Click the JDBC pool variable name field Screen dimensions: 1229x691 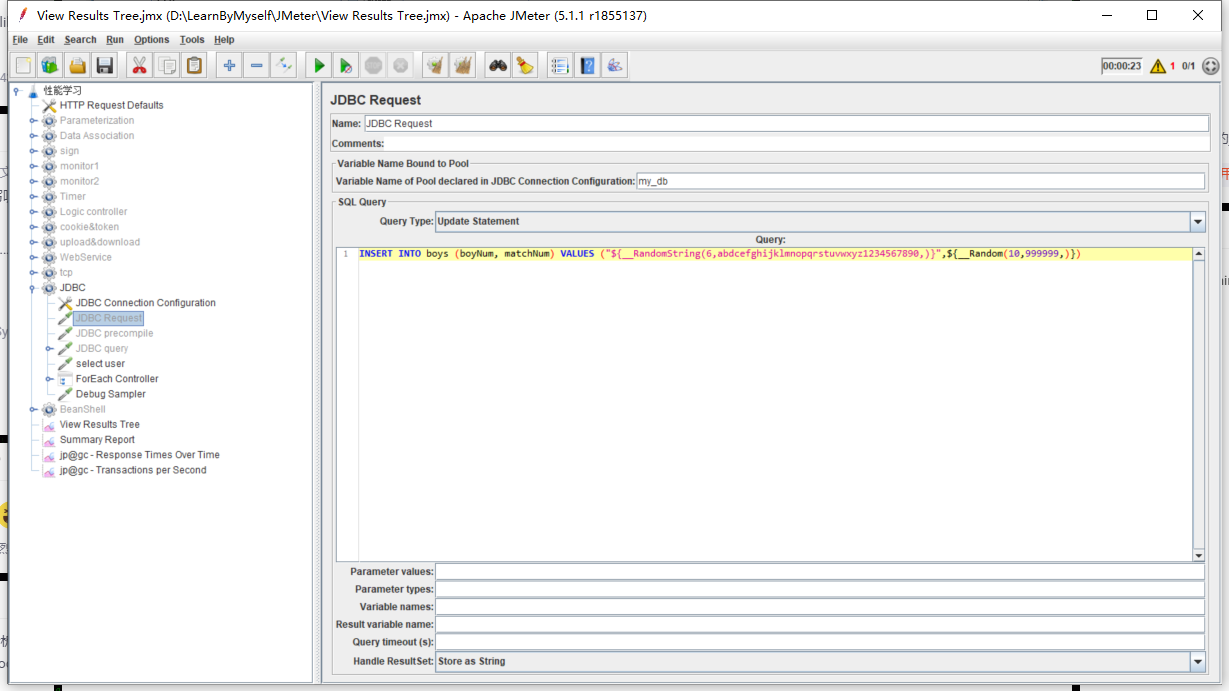click(x=920, y=181)
